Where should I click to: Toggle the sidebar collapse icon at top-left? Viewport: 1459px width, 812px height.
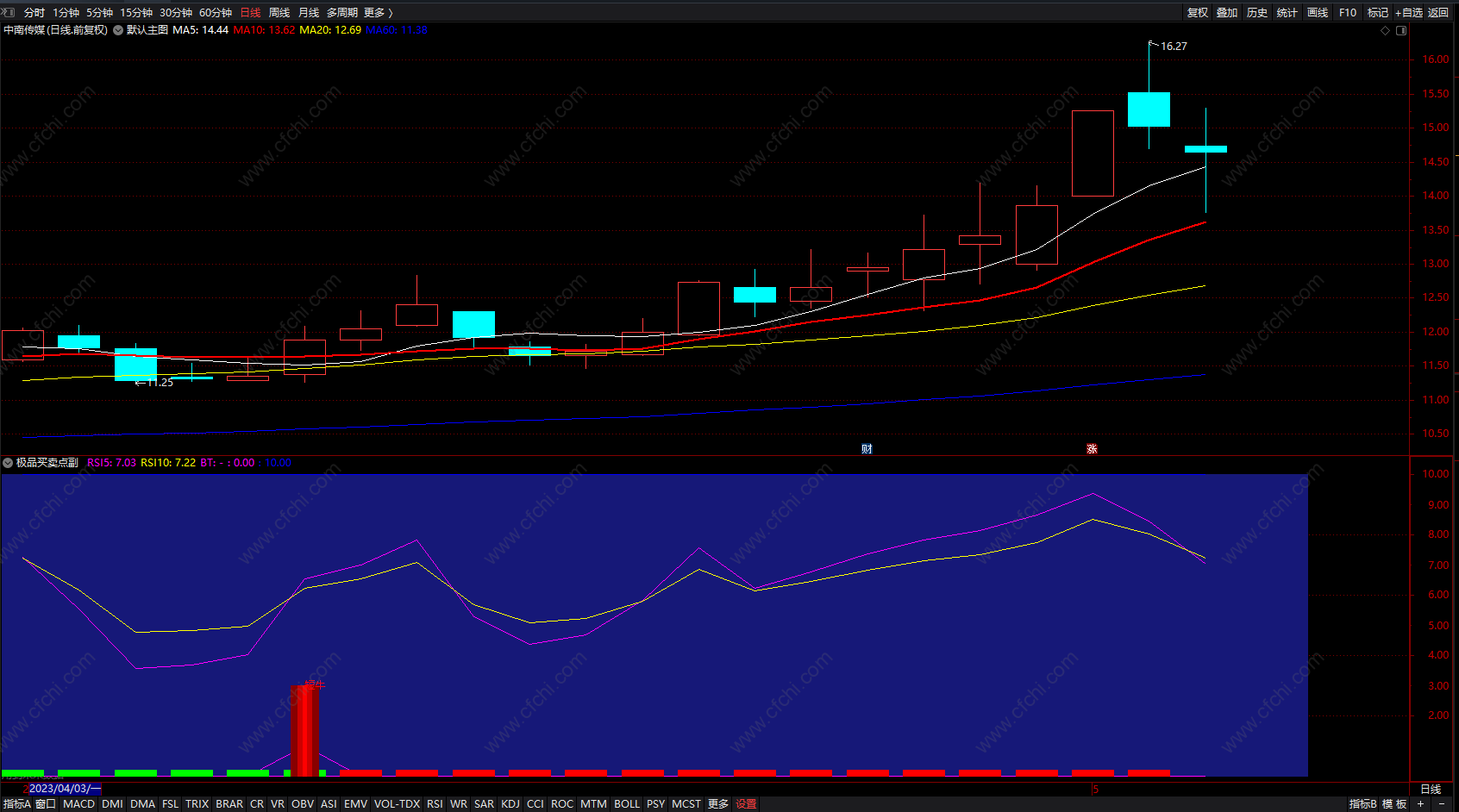pyautogui.click(x=9, y=12)
